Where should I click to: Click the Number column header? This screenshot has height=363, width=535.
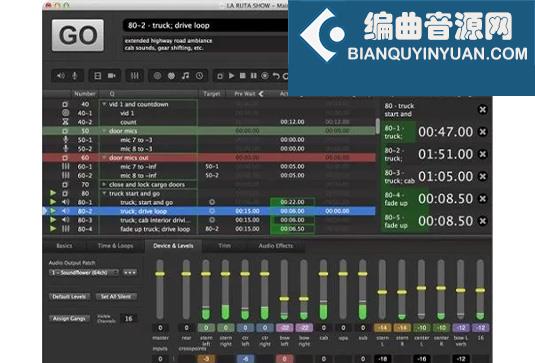click(x=85, y=93)
